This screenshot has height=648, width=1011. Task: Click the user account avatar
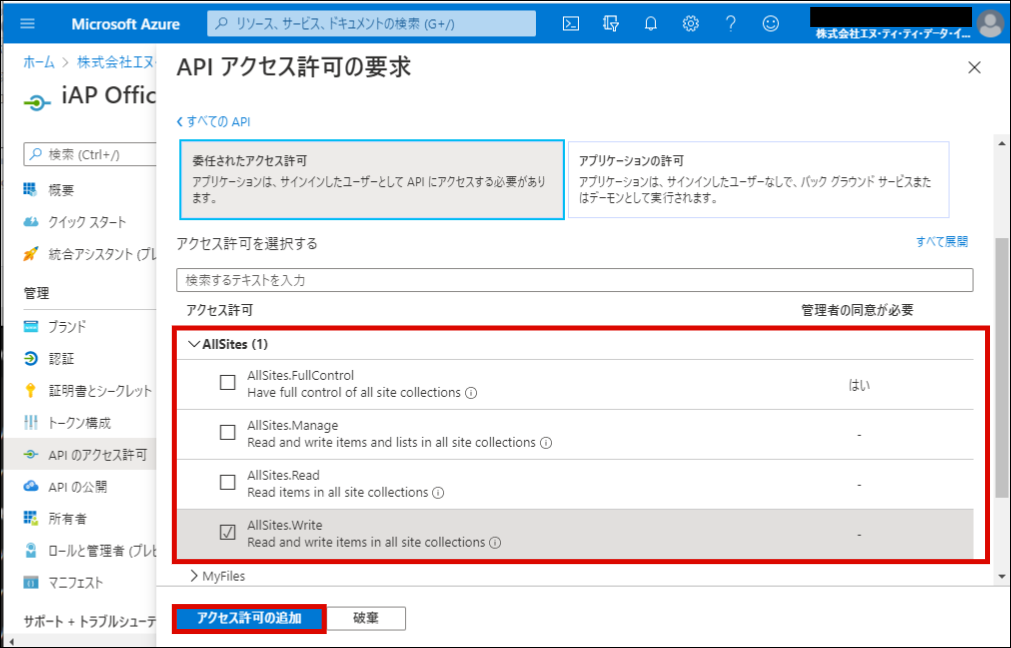990,24
